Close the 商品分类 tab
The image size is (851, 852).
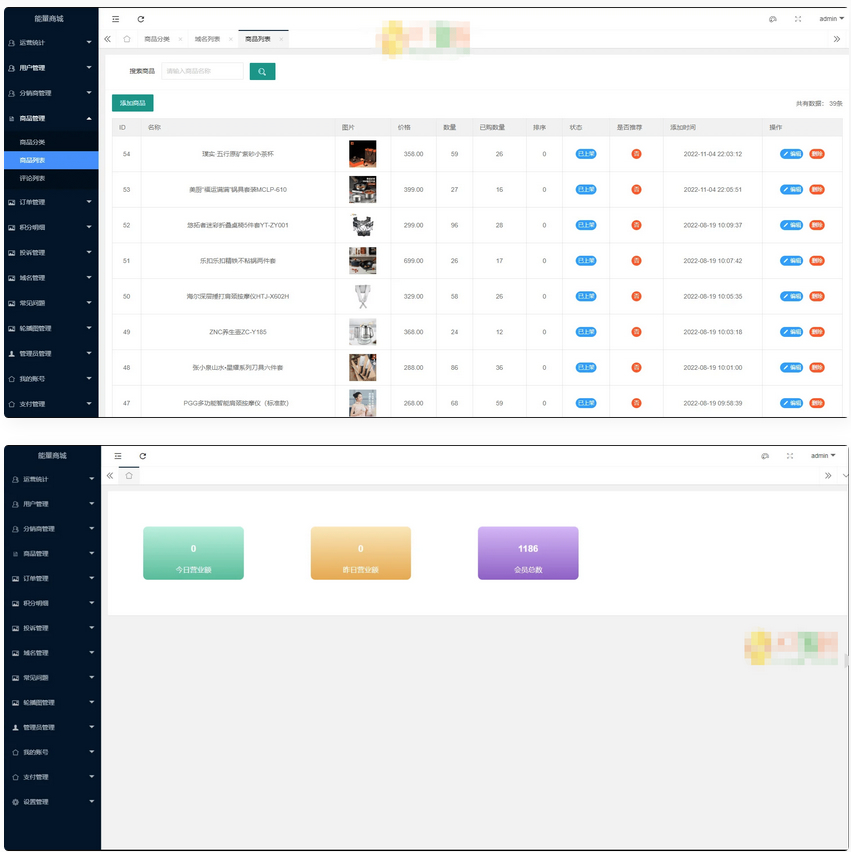pos(180,39)
